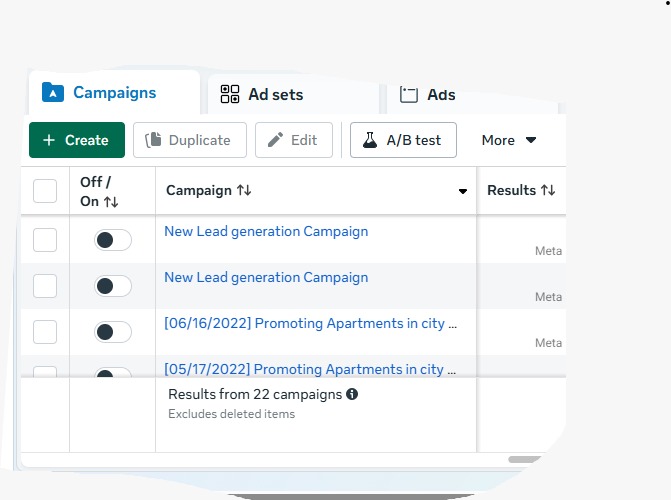671x500 pixels.
Task: Click the Campaigns folder icon
Action: point(53,93)
